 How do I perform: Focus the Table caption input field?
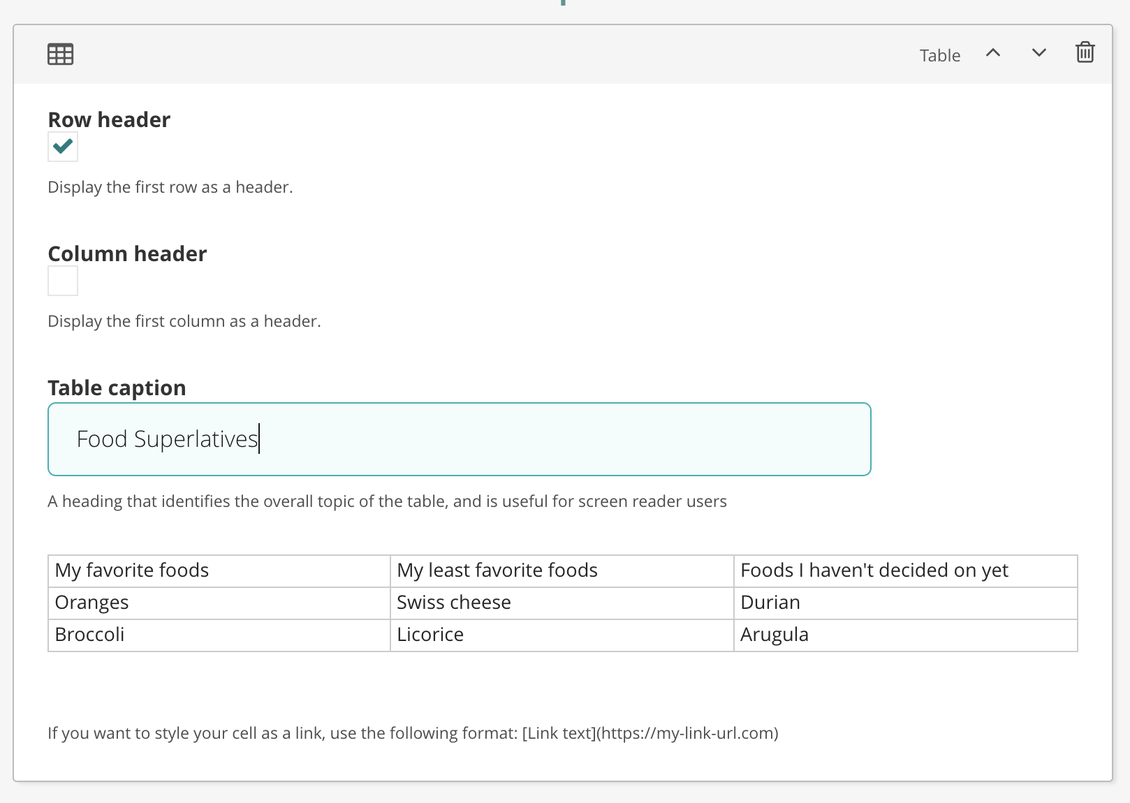coord(459,439)
